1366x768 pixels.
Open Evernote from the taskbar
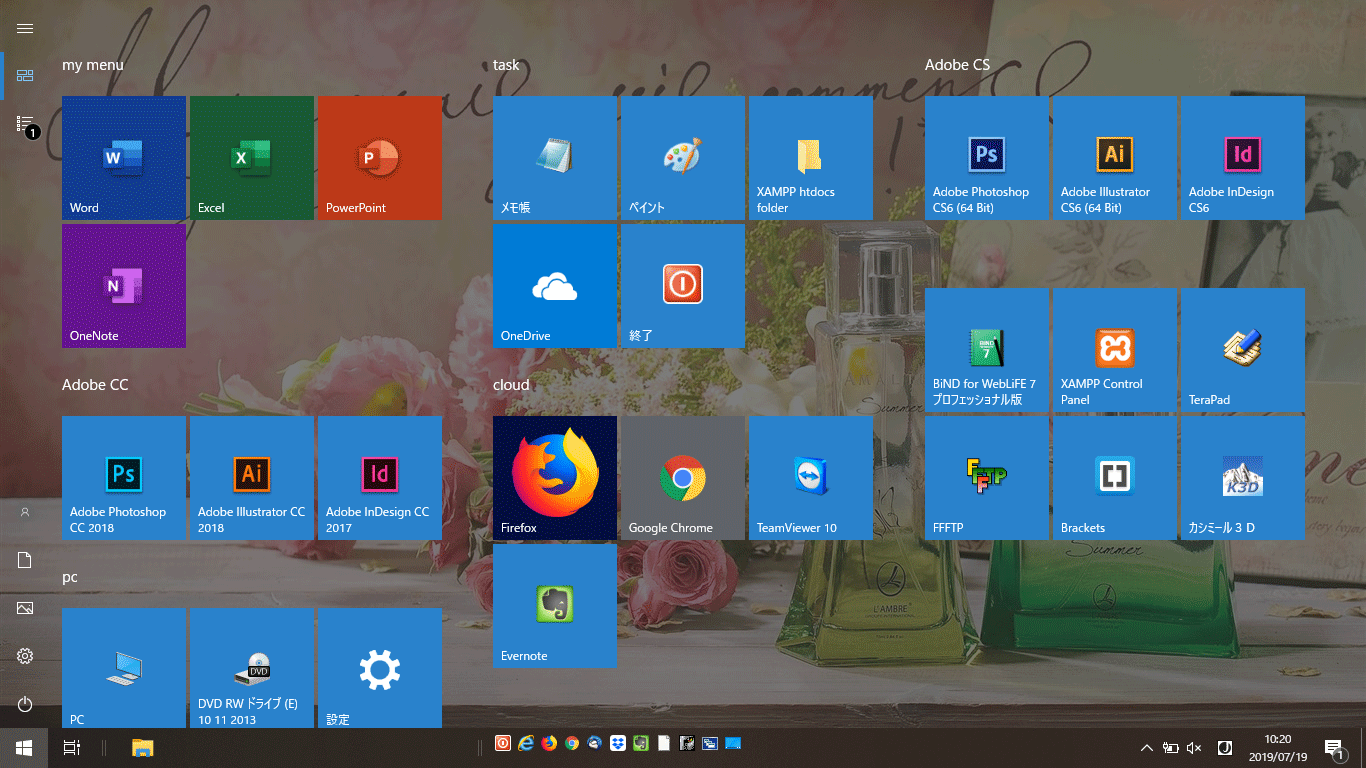[x=641, y=744]
